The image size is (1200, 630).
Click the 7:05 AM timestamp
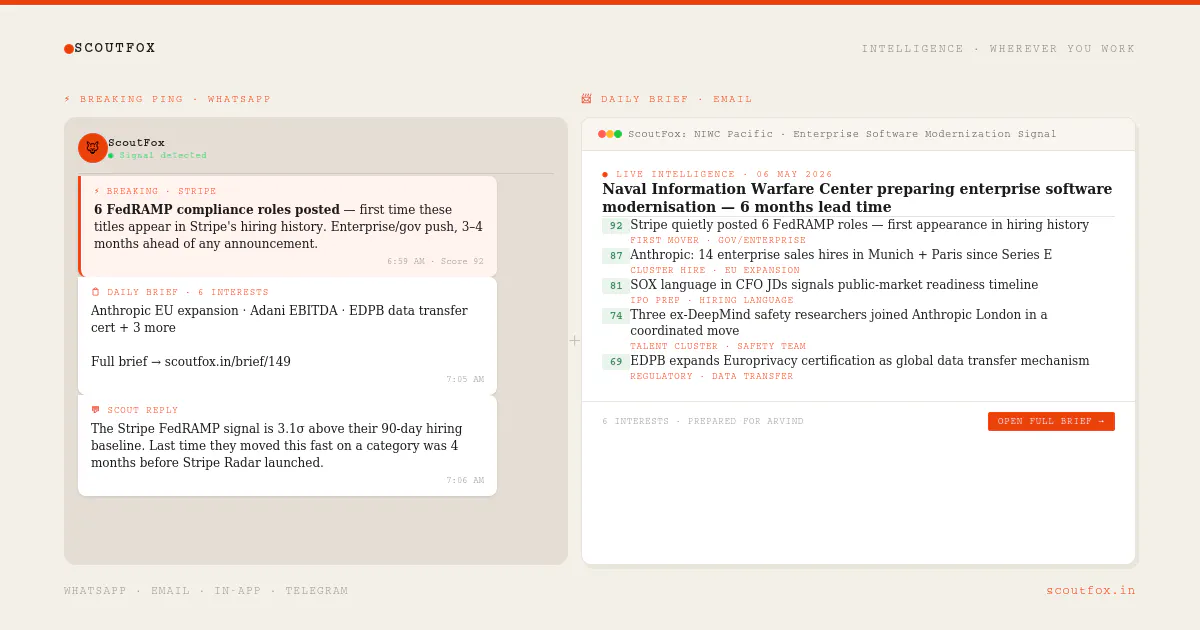click(x=465, y=380)
